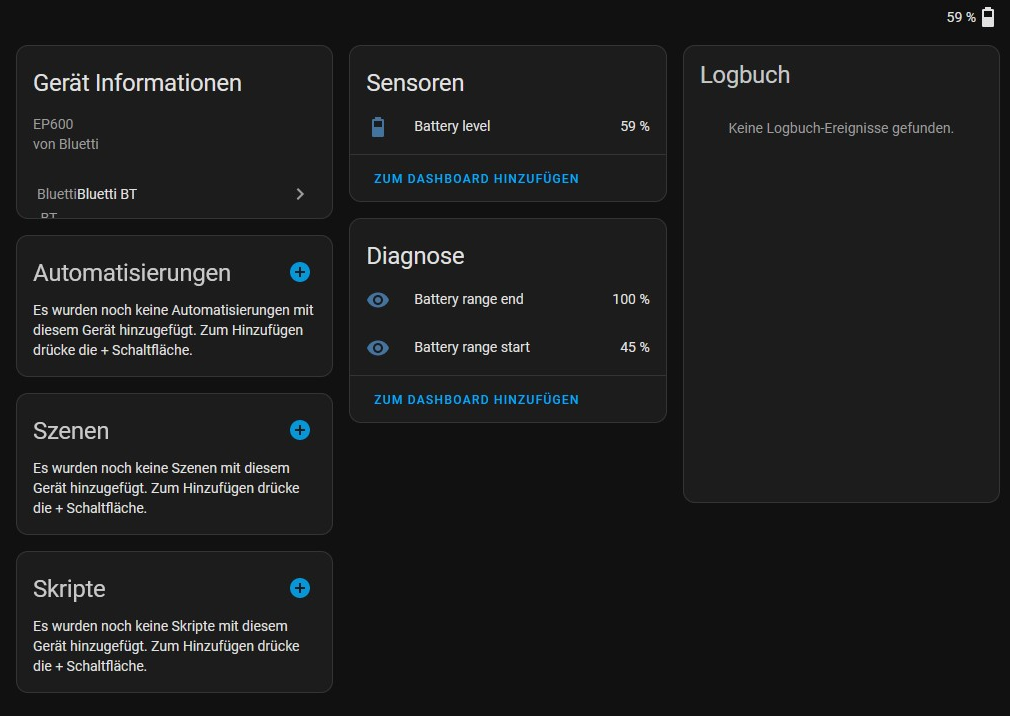Click the battery sensor icon beside Battery level
Screen dimensions: 1010x716
click(x=378, y=126)
